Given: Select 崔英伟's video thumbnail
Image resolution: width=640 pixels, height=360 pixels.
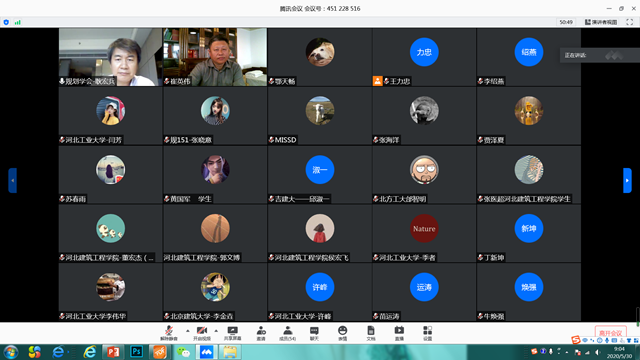Looking at the screenshot, I should click(x=215, y=57).
